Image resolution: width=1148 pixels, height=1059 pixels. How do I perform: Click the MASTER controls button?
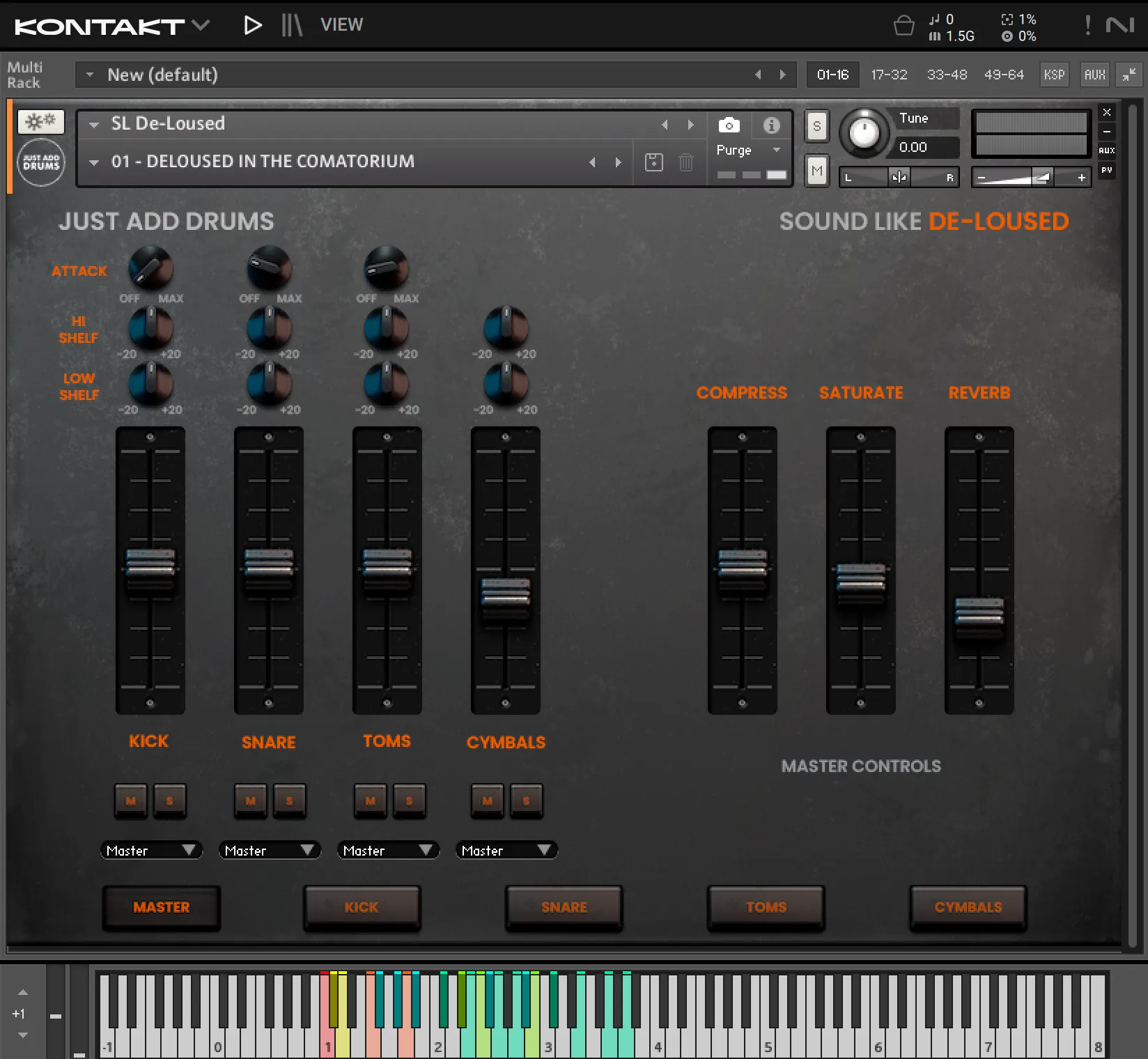[x=162, y=907]
